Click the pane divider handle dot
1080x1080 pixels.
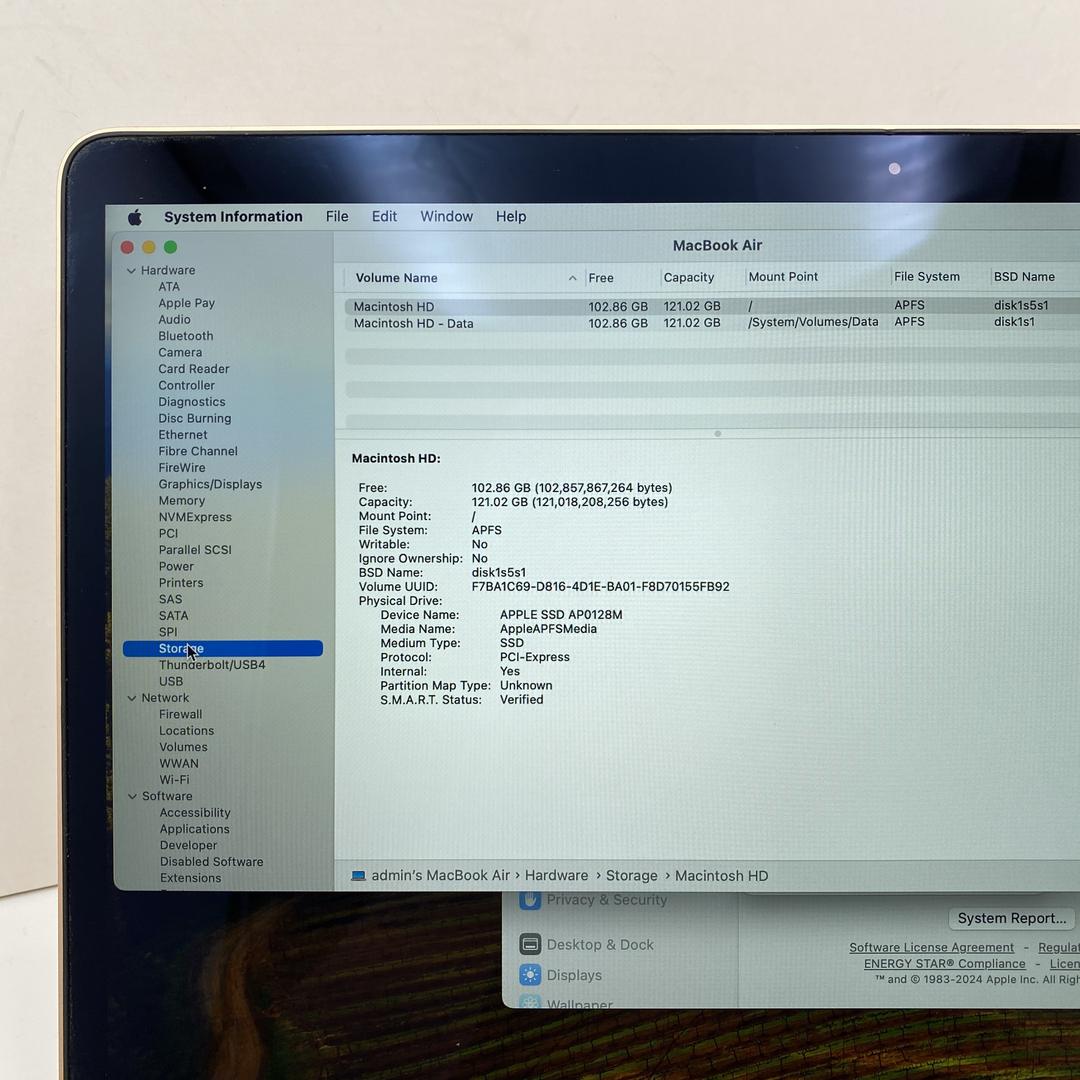(718, 434)
